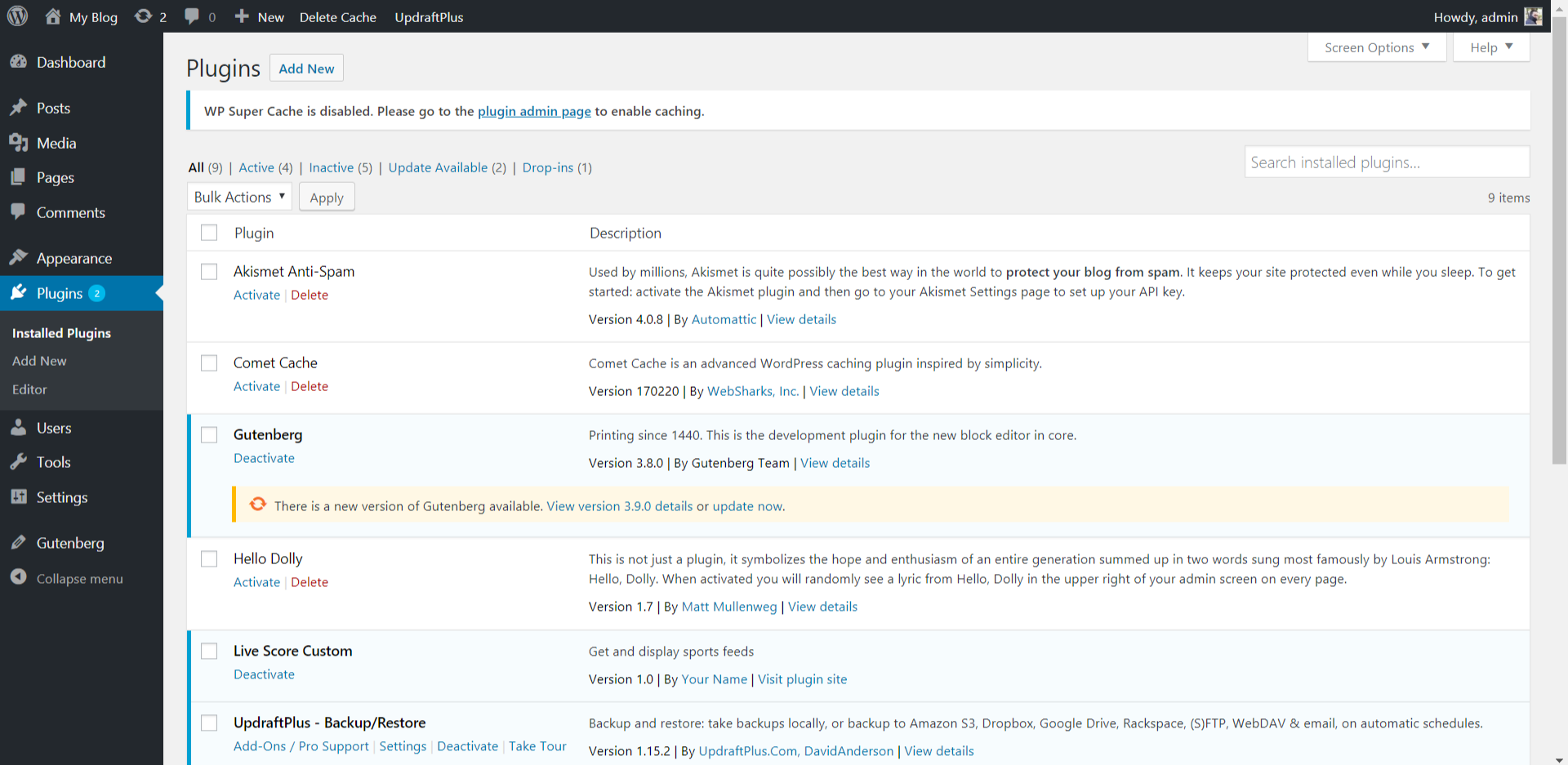Click the WordPress logo icon in admin bar
The image size is (1568, 765).
coord(18,16)
